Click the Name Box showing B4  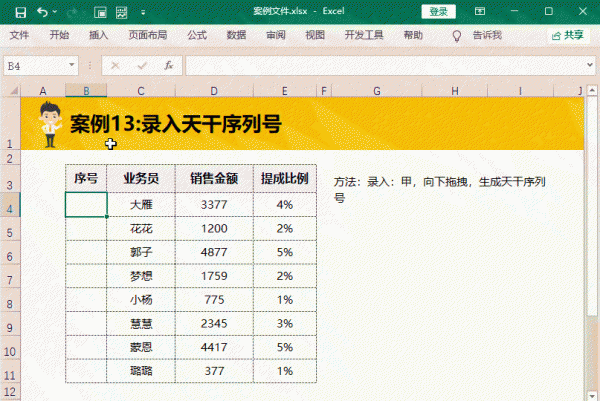pos(36,66)
